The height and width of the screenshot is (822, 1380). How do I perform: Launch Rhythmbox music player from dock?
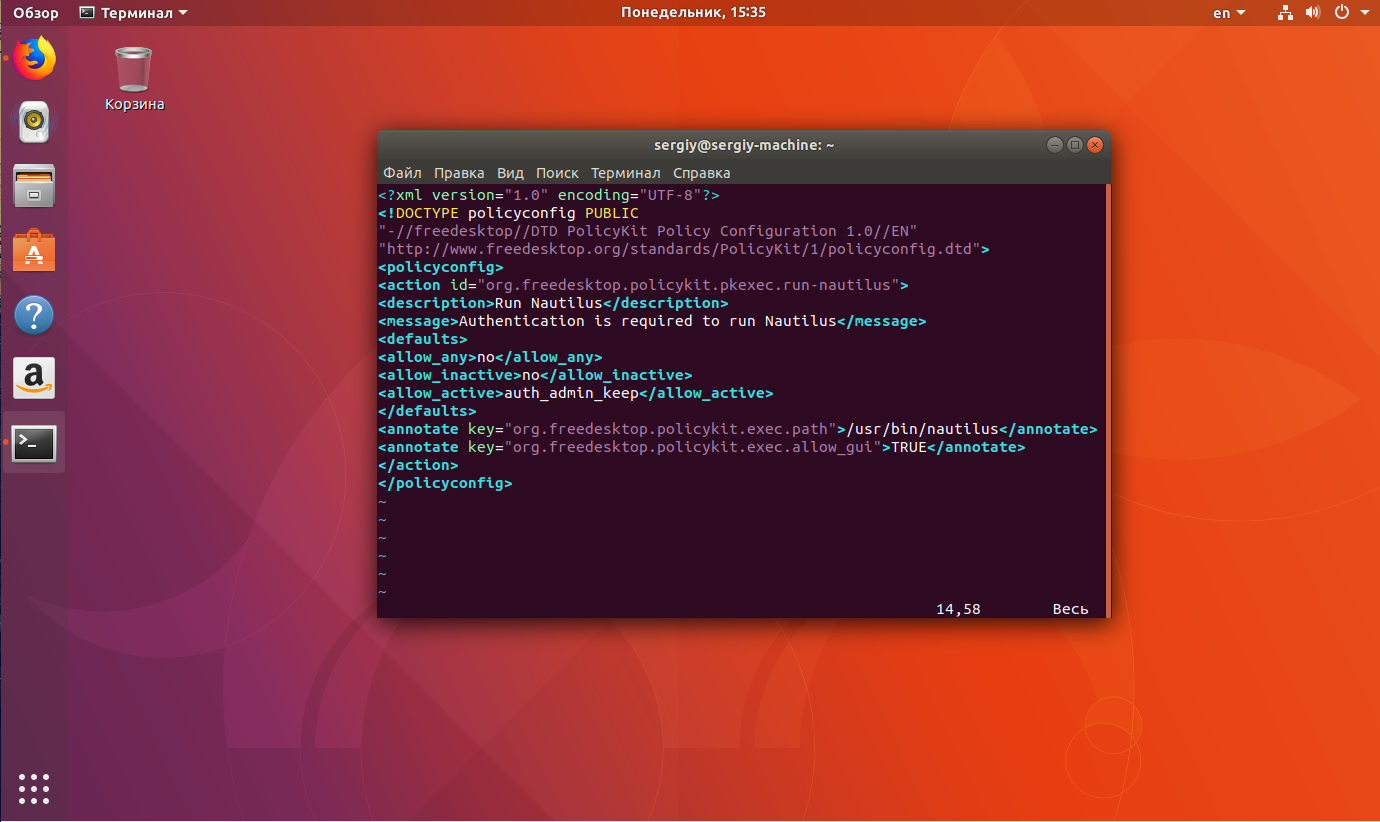(34, 122)
